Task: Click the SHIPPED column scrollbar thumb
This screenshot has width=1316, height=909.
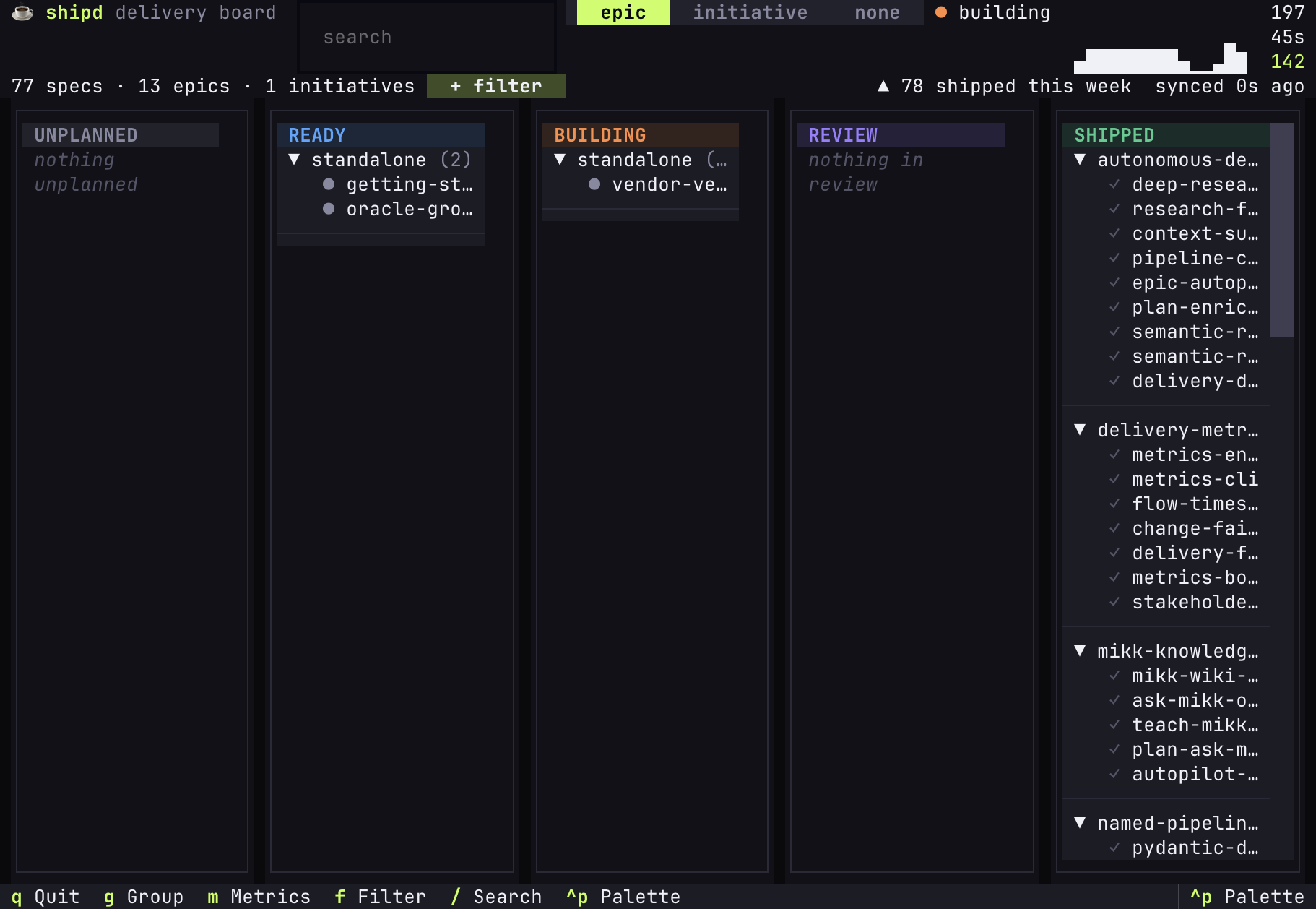Action: [x=1282, y=230]
